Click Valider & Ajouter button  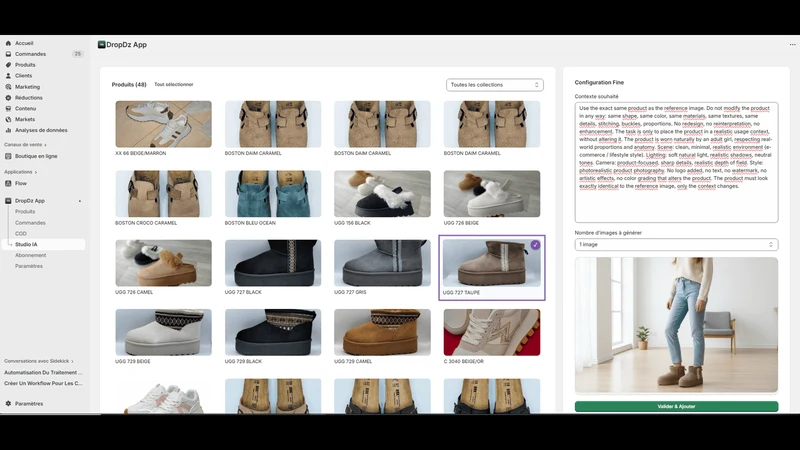[x=676, y=406]
